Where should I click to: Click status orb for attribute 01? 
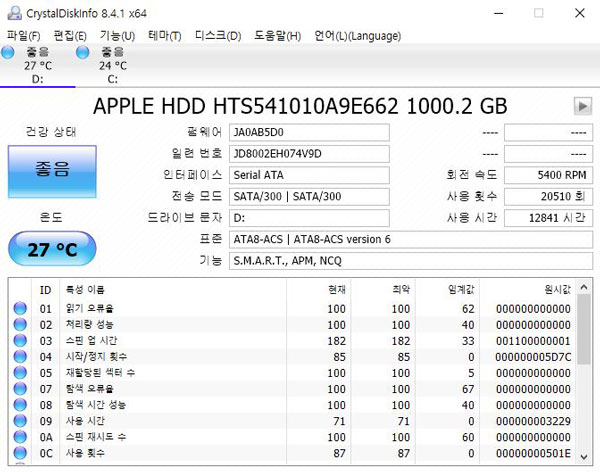(x=20, y=309)
